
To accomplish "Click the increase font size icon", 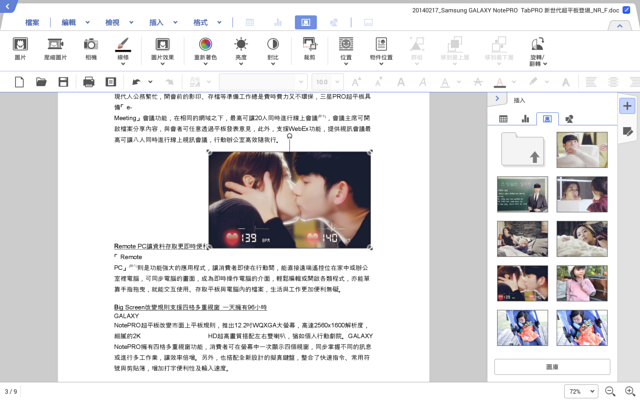I will (356, 82).
